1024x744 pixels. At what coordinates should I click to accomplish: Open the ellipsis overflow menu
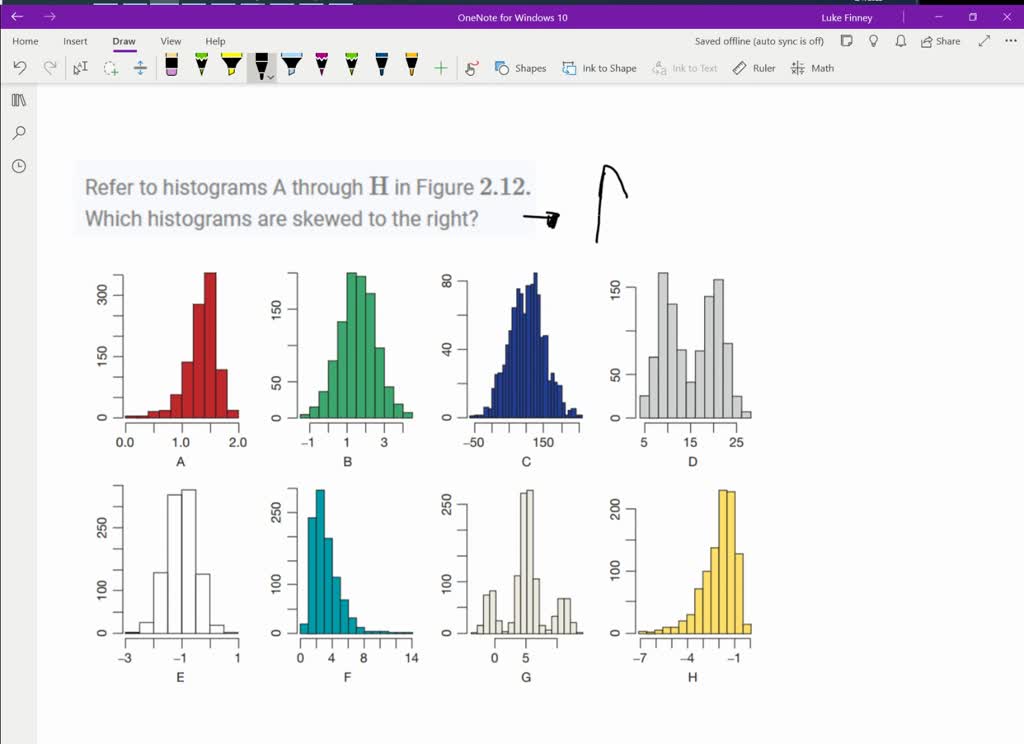tap(1008, 41)
